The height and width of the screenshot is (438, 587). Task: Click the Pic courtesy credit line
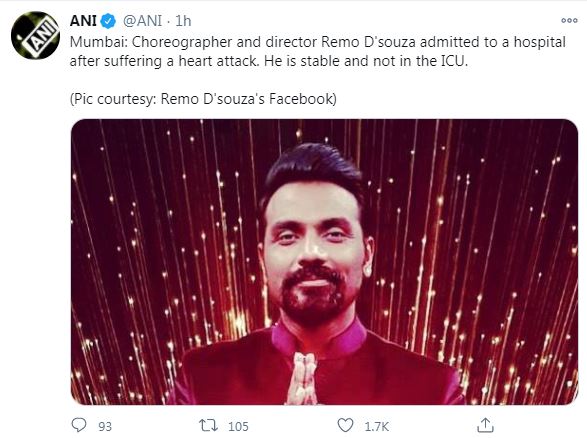point(203,99)
